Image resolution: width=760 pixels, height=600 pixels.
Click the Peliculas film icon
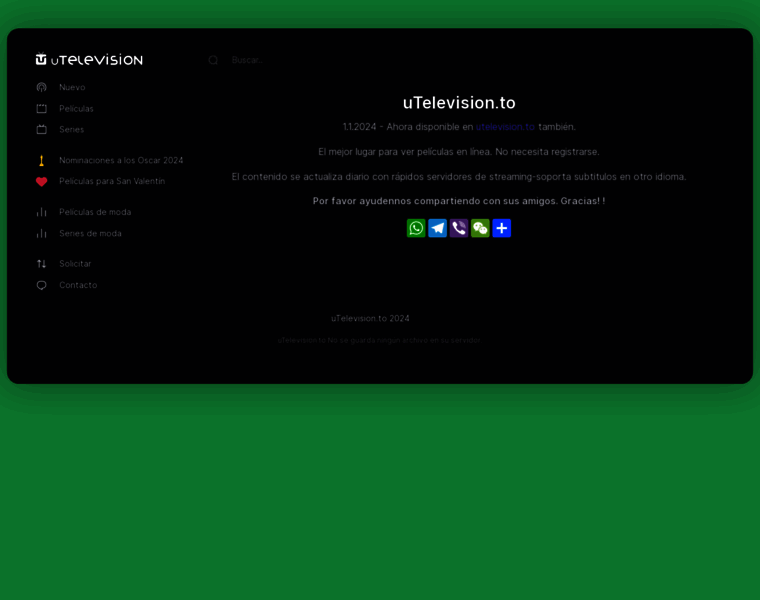pos(42,109)
